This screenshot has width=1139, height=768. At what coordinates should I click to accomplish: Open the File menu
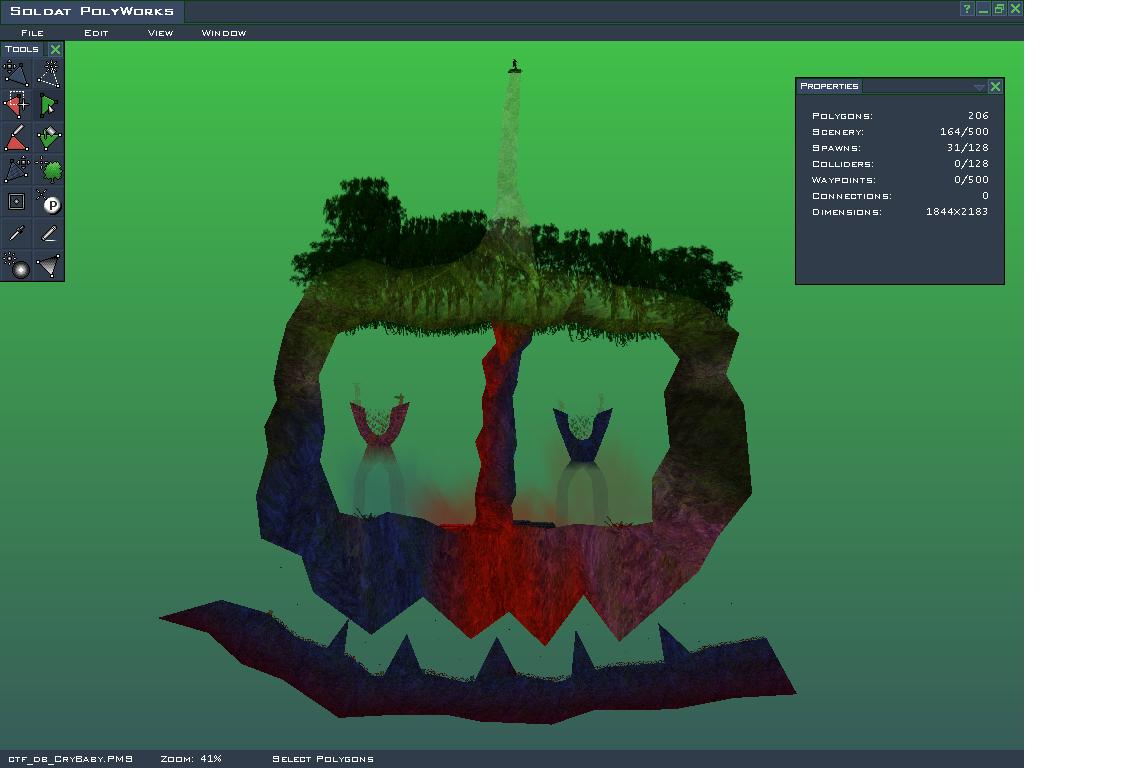pos(32,33)
